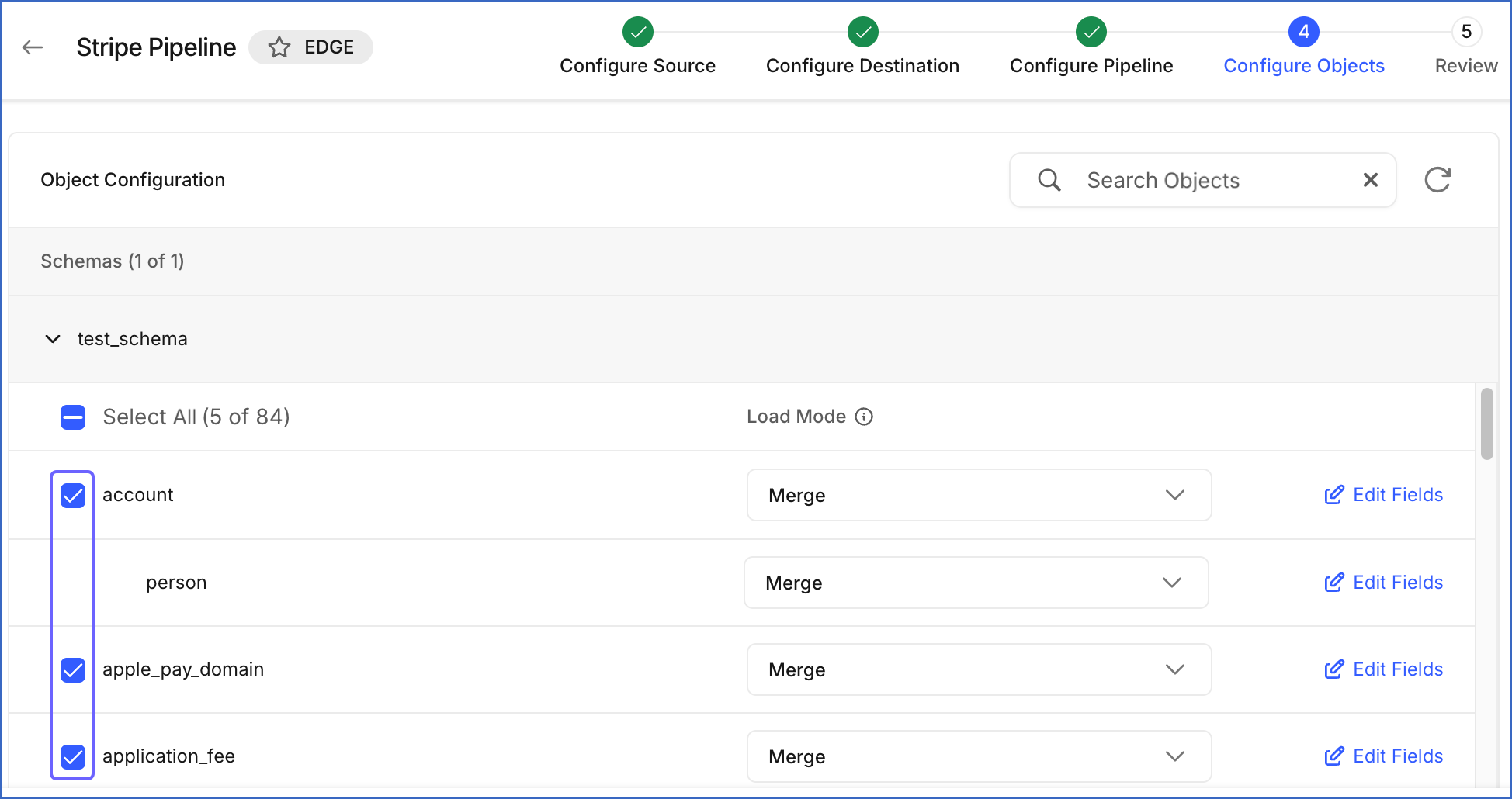Image resolution: width=1512 pixels, height=799 pixels.
Task: Click the Configure Source green checkmark
Action: click(x=638, y=32)
